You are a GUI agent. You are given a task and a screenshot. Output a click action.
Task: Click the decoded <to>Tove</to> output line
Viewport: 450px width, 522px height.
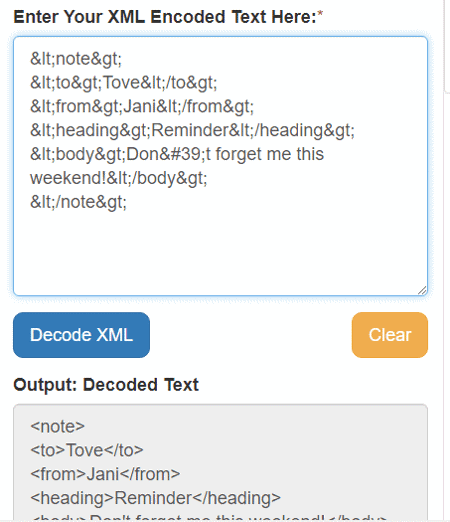87,450
